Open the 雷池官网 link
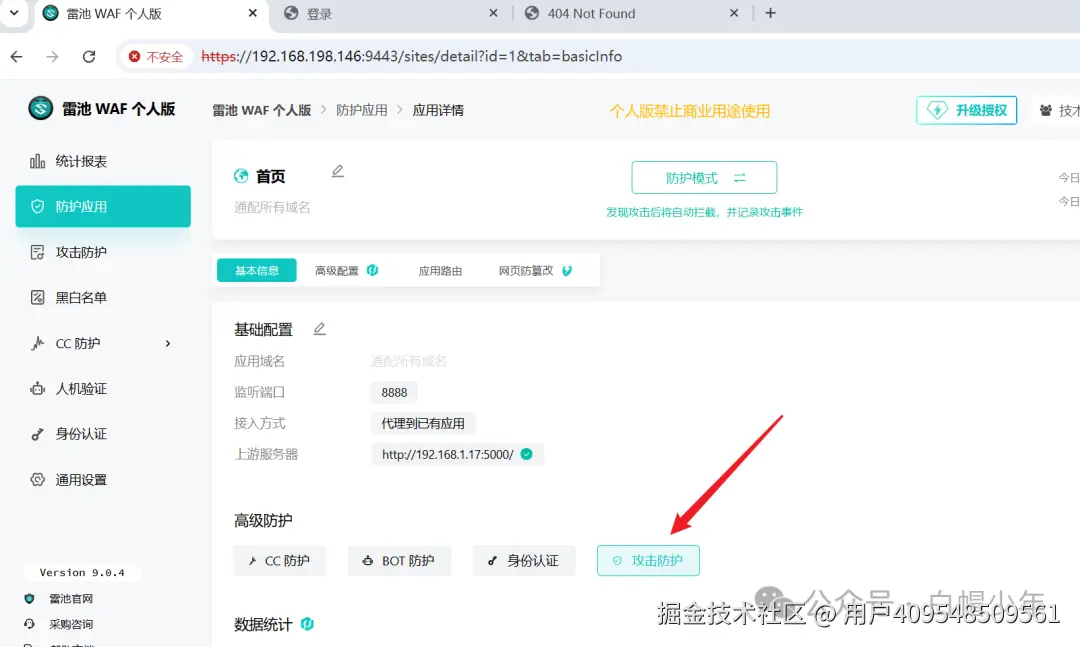The height and width of the screenshot is (647, 1080). coord(71,599)
